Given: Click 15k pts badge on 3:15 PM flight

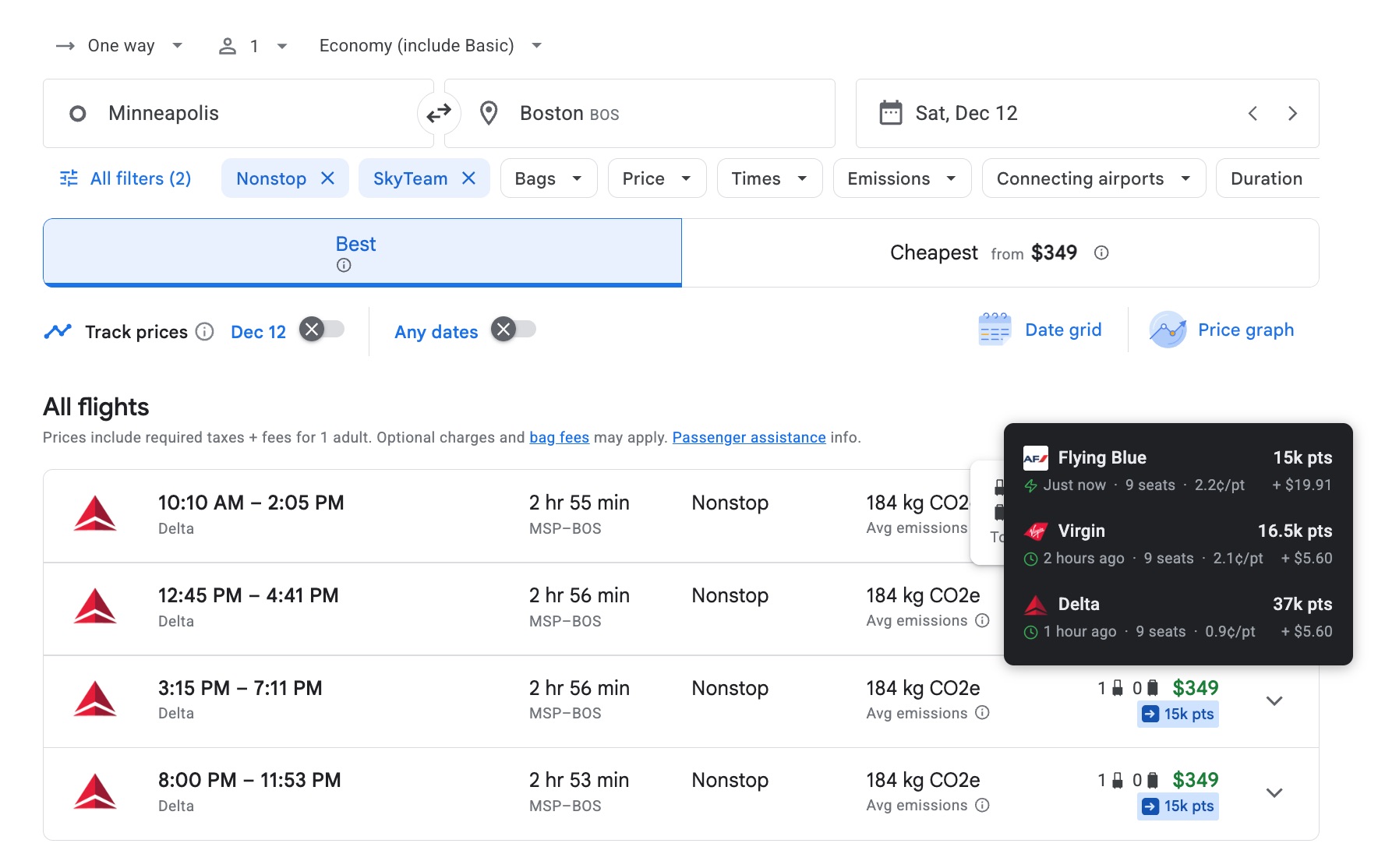Looking at the screenshot, I should 1178,714.
